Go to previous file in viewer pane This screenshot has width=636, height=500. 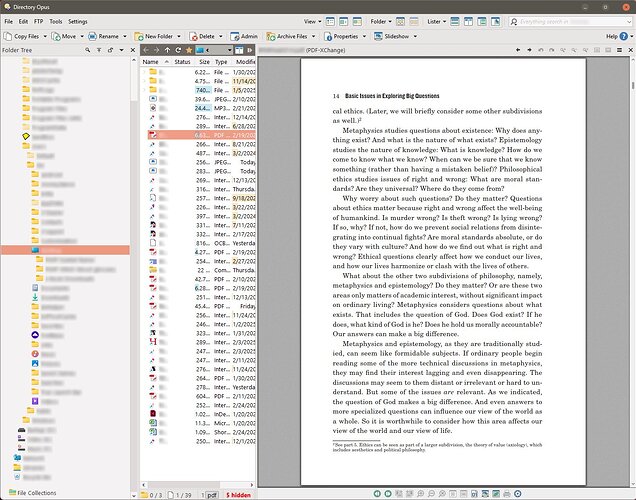(518, 50)
